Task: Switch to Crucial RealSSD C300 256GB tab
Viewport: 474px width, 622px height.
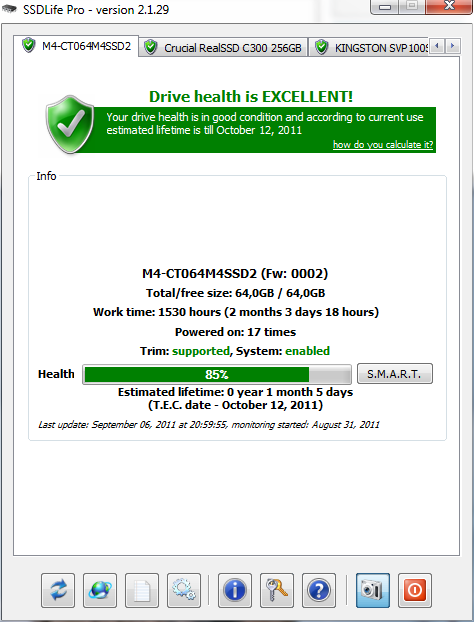Action: (223, 48)
